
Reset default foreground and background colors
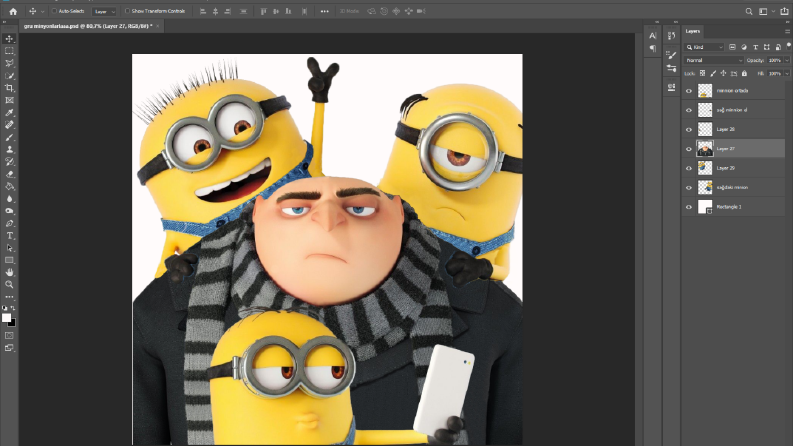tap(5, 307)
